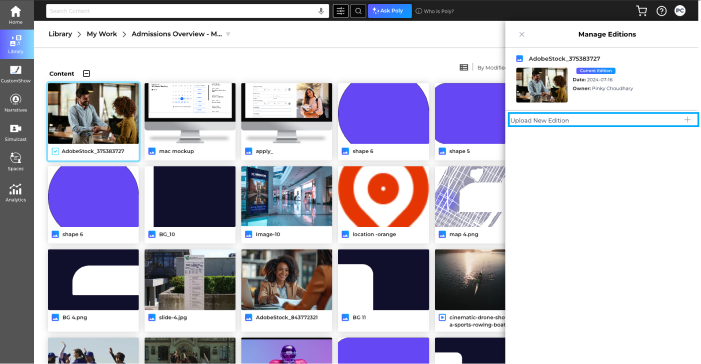Select the BG 11 thumbnail

click(384, 279)
